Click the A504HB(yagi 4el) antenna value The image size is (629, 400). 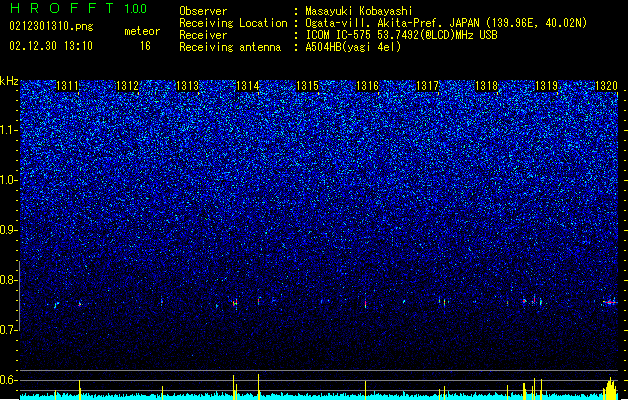click(x=353, y=47)
